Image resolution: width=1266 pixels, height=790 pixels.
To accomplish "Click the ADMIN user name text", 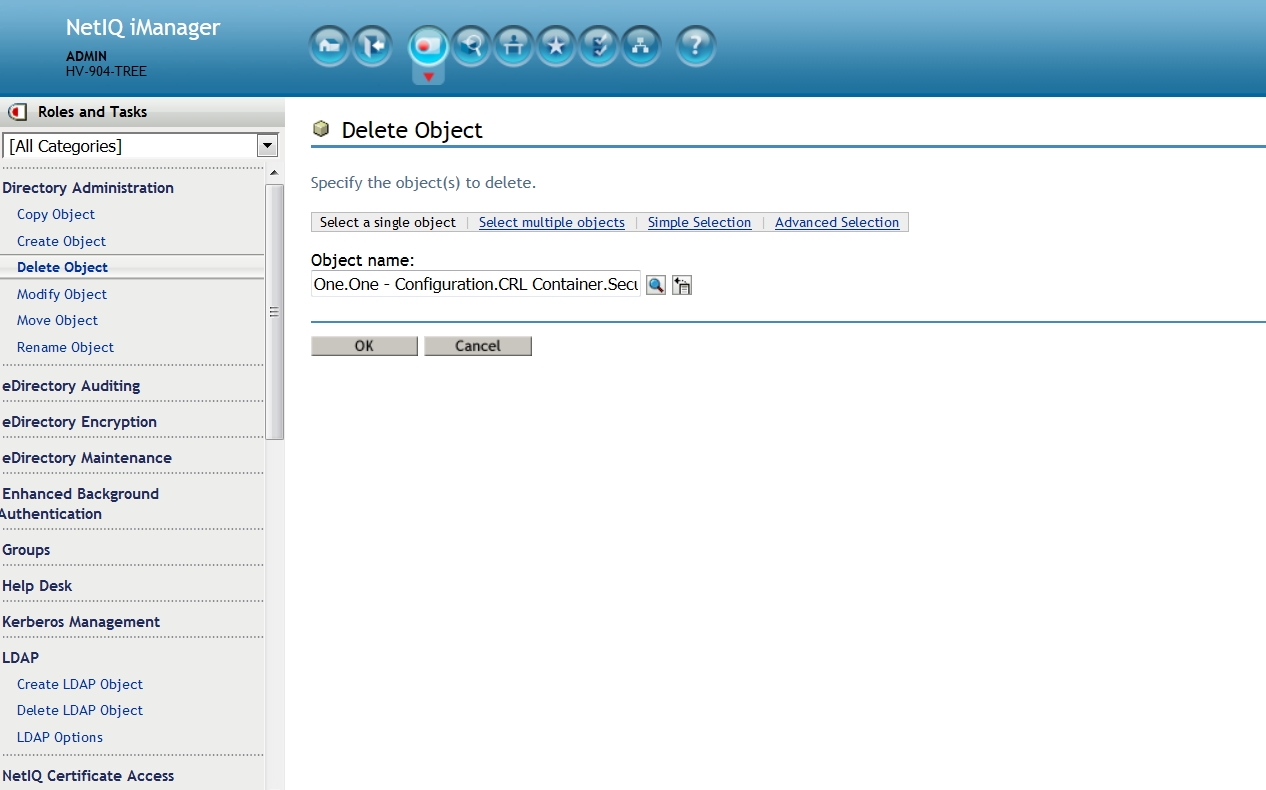I will [x=86, y=56].
